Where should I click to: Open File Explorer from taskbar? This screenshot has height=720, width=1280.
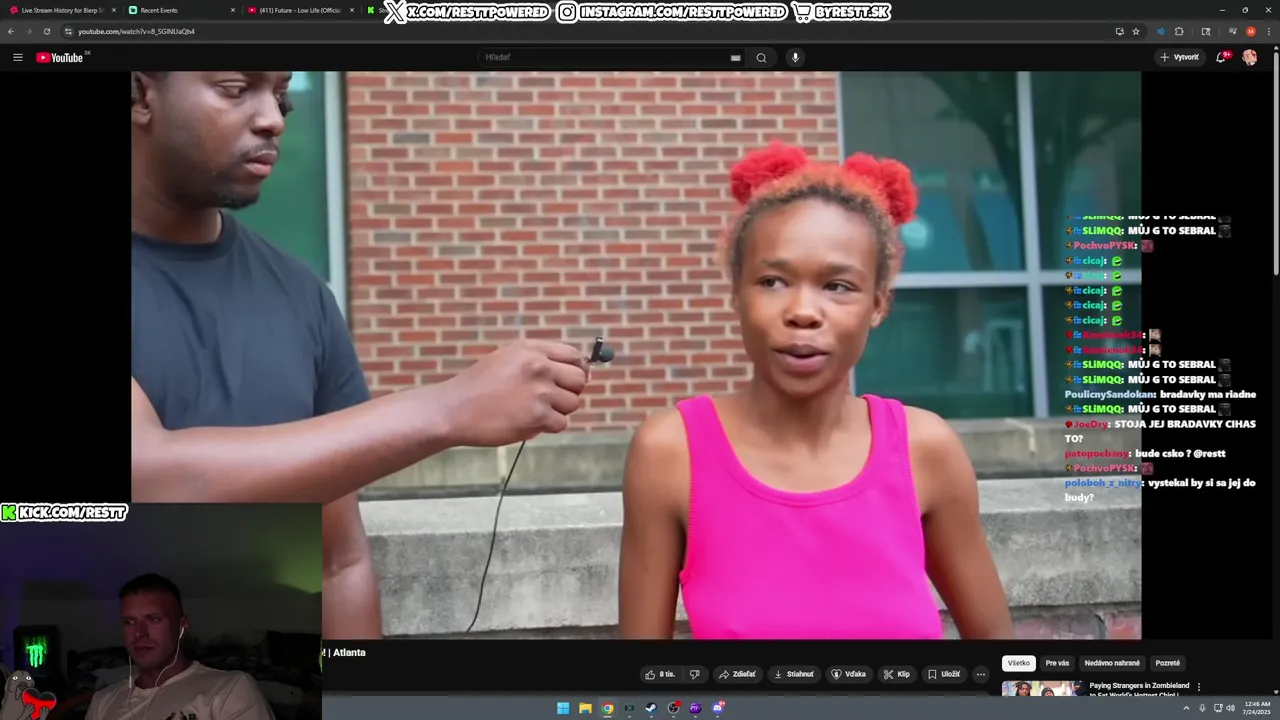[585, 708]
